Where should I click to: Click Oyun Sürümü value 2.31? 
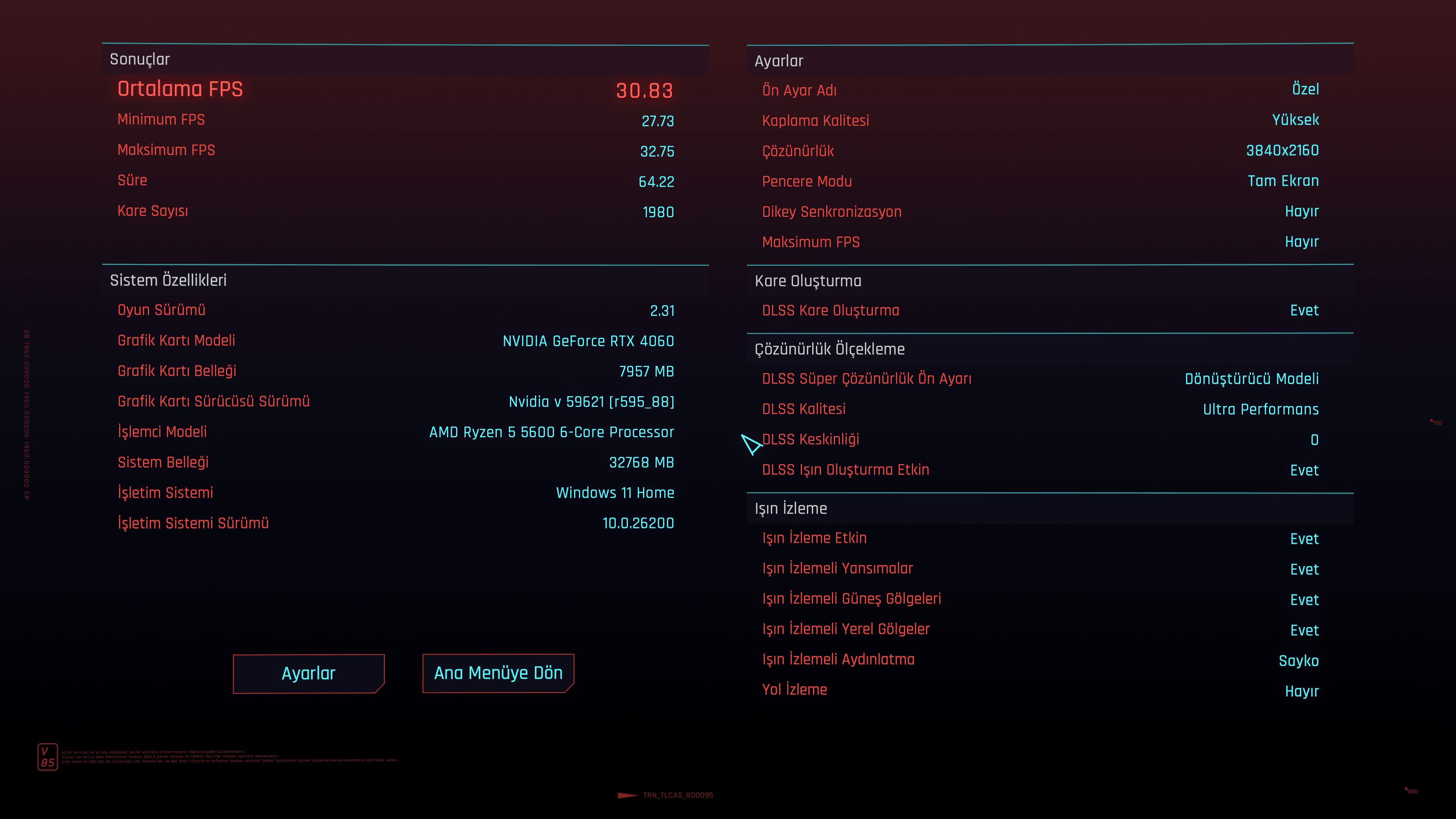point(662,311)
